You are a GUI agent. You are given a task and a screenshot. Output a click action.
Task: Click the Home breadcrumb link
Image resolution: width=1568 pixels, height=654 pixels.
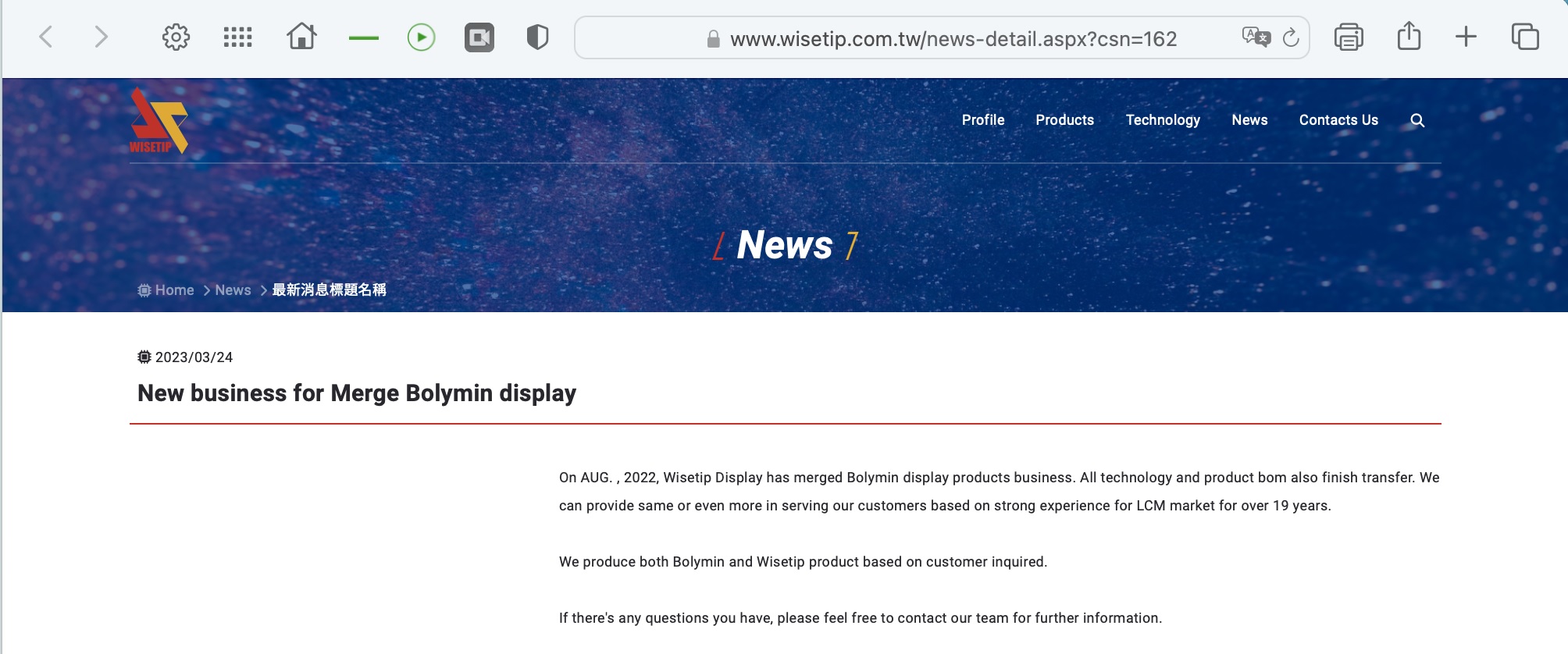coord(174,290)
